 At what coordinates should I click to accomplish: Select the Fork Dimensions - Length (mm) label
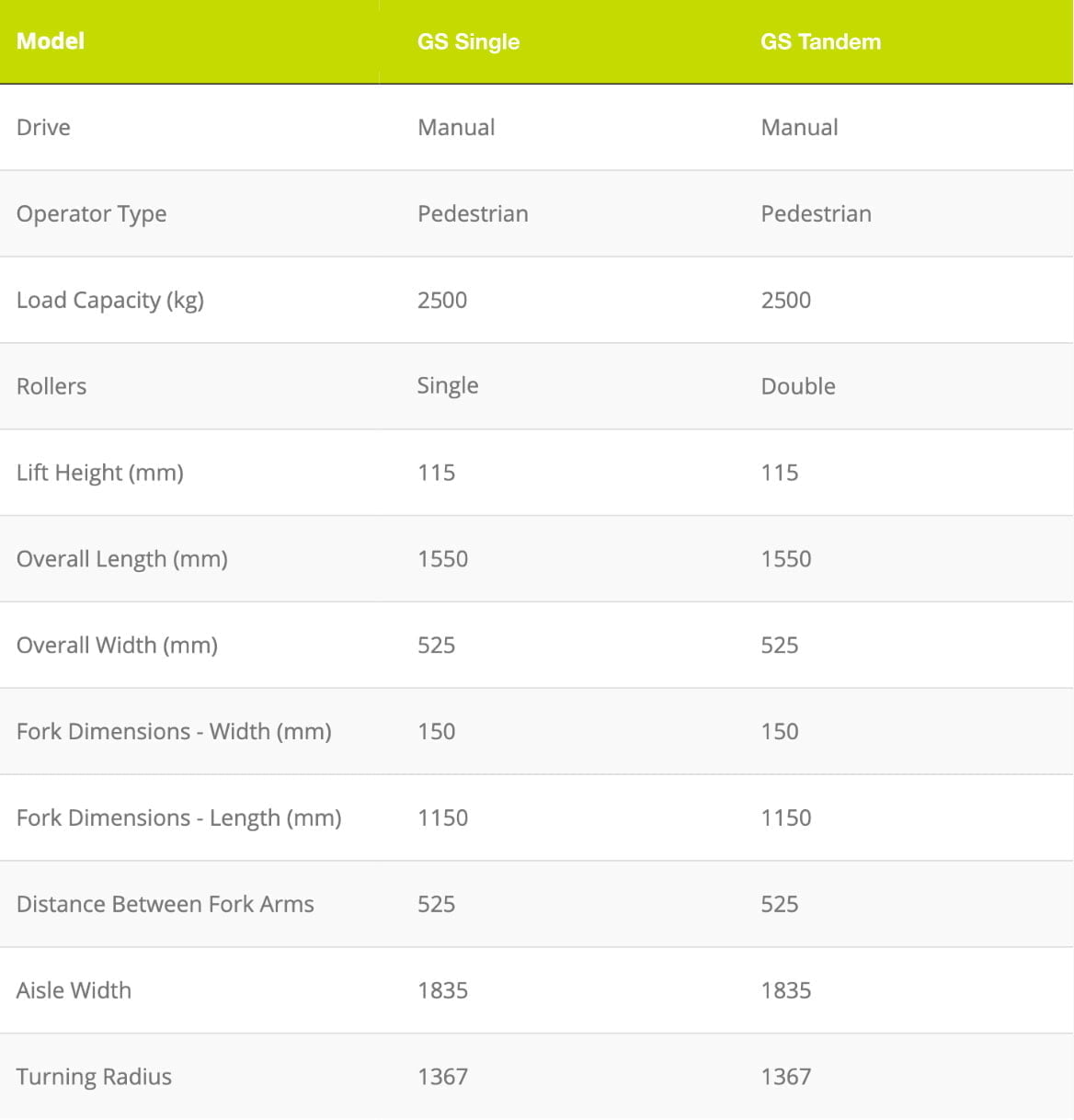pyautogui.click(x=178, y=818)
